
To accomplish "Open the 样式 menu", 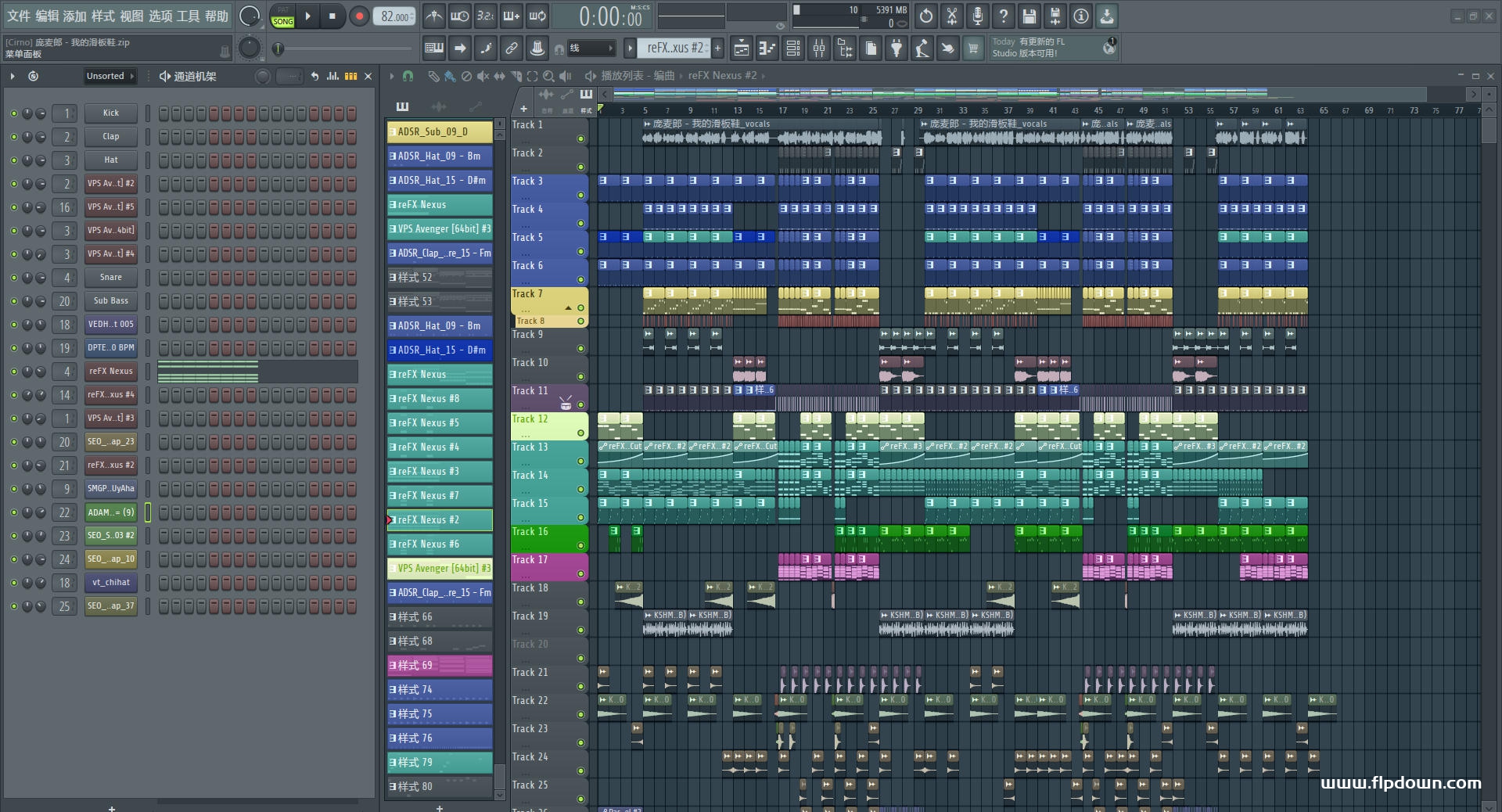I will click(103, 16).
